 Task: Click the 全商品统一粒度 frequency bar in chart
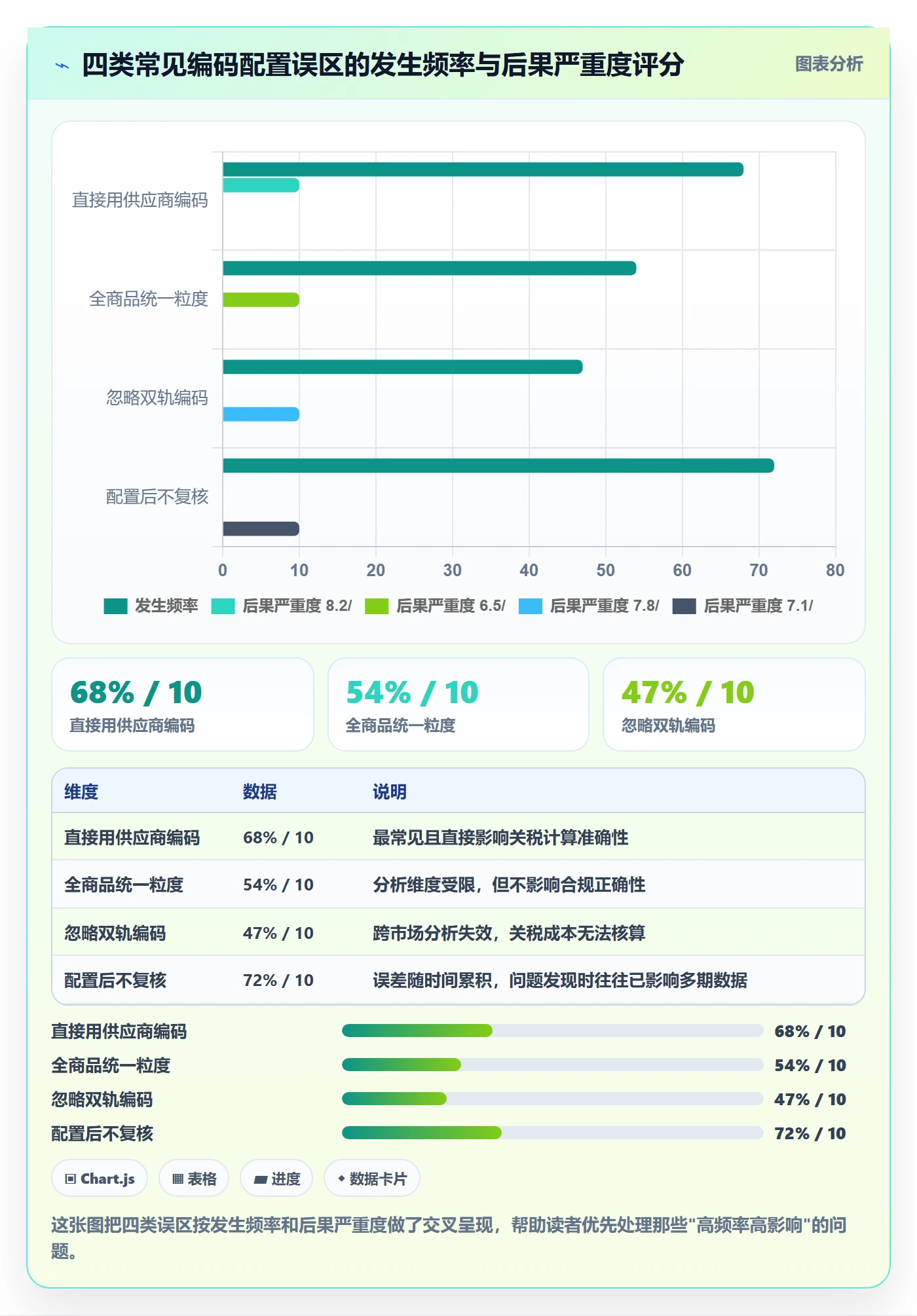click(429, 268)
